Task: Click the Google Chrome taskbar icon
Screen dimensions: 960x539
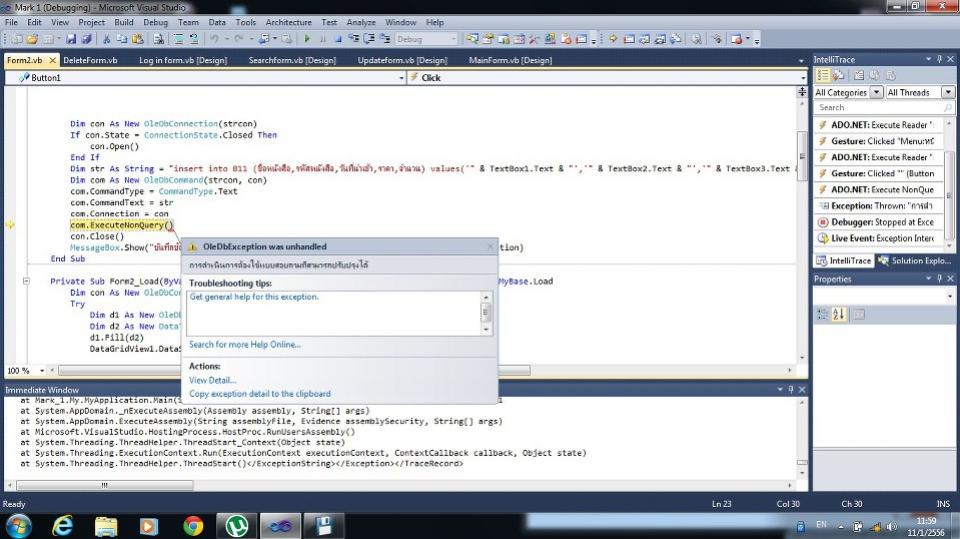Action: pos(193,526)
